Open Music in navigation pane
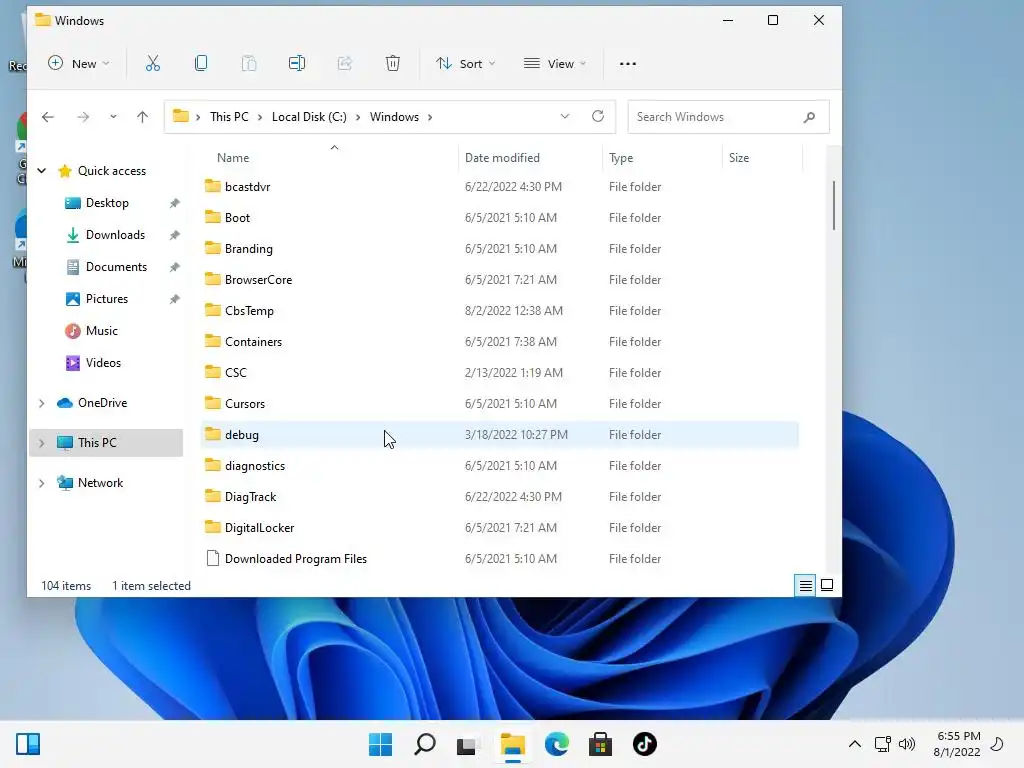The image size is (1024, 768). coord(101,331)
